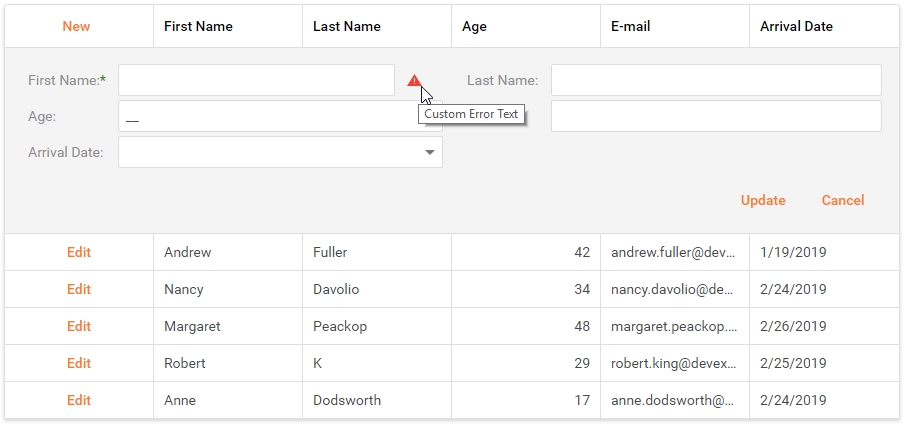Edit Nancy Davolio's row

pos(79,289)
